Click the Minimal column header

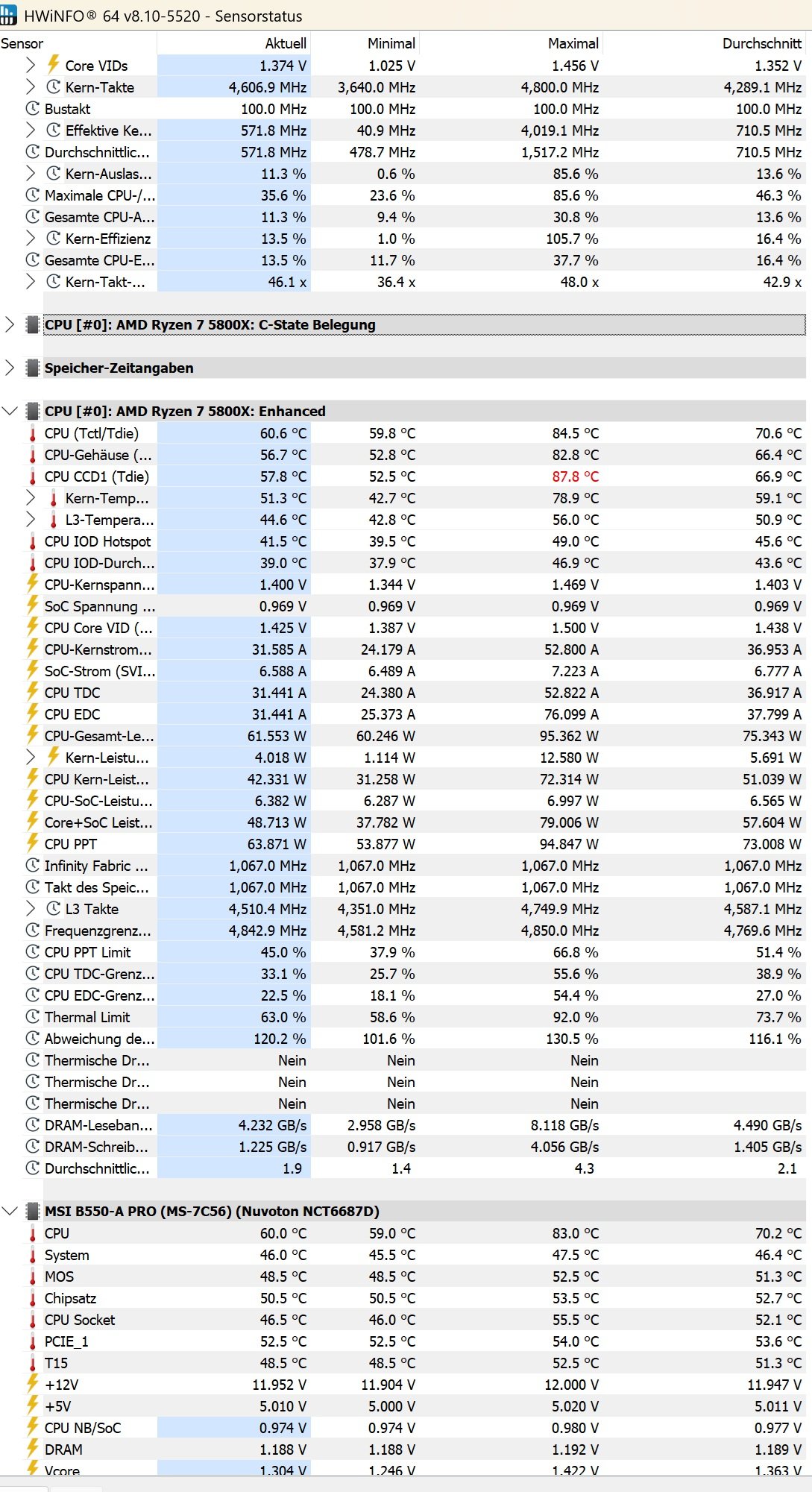click(x=365, y=43)
